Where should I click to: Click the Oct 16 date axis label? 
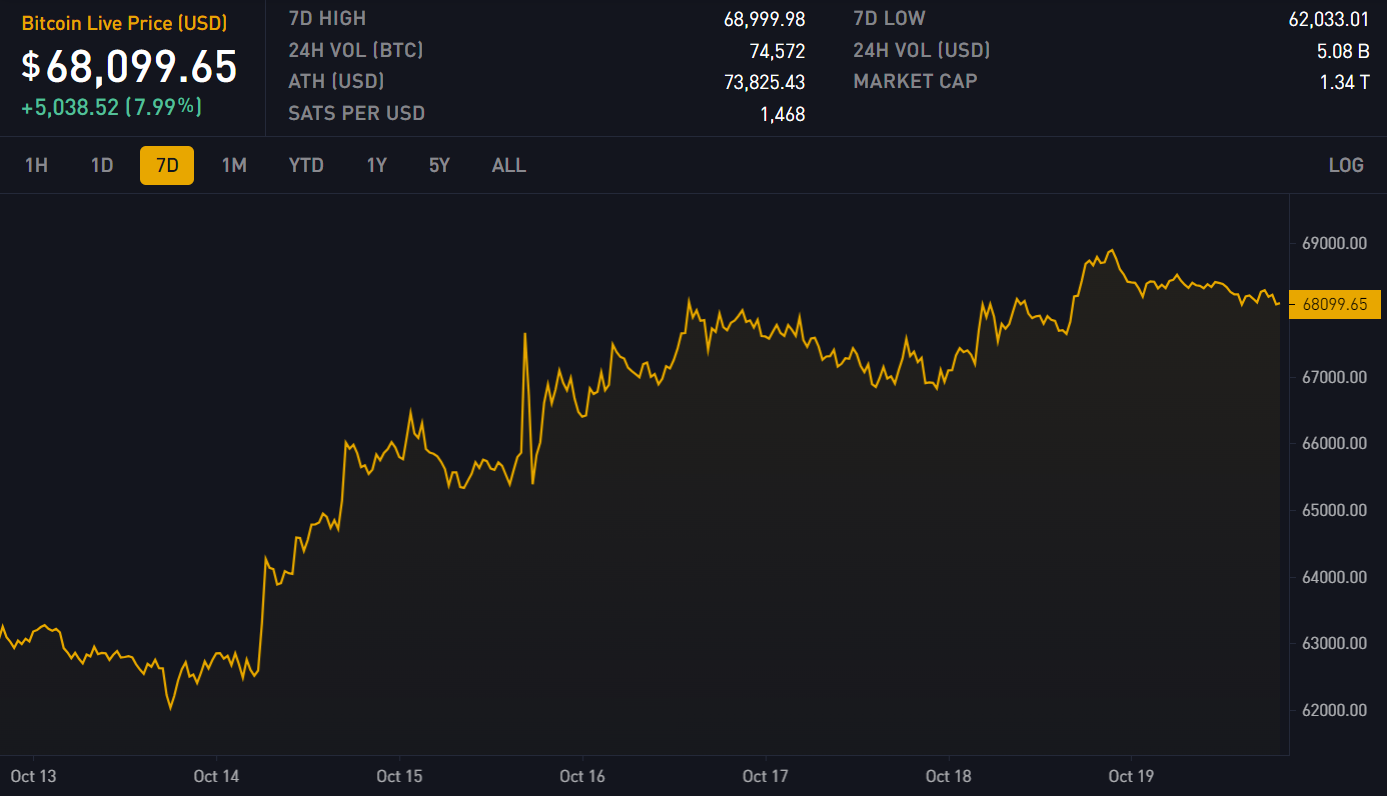[x=582, y=776]
